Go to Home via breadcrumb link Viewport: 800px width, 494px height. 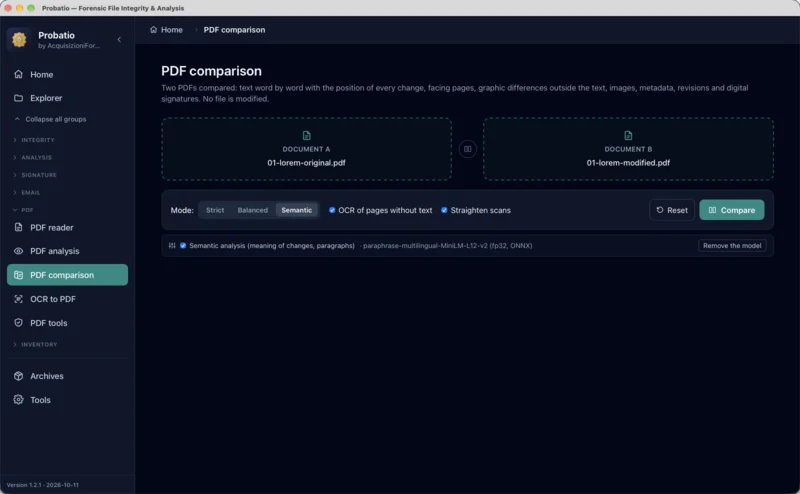pos(166,30)
